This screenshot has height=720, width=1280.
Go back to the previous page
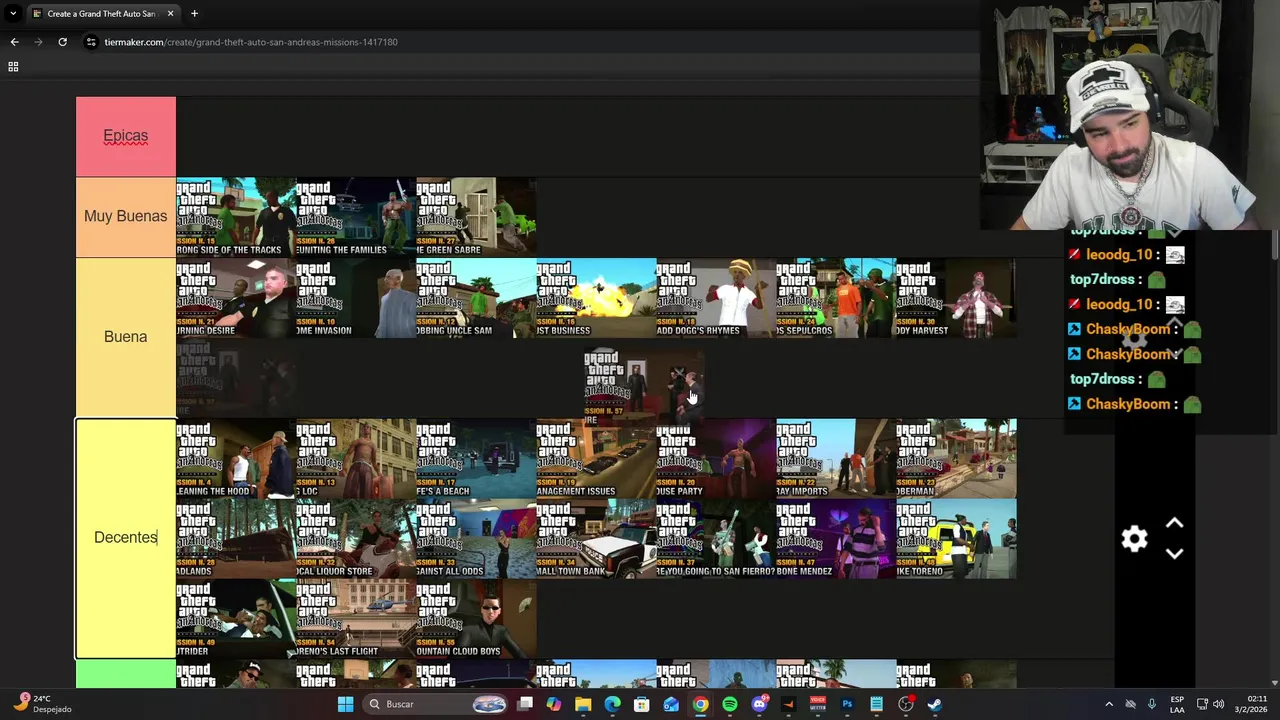(14, 42)
